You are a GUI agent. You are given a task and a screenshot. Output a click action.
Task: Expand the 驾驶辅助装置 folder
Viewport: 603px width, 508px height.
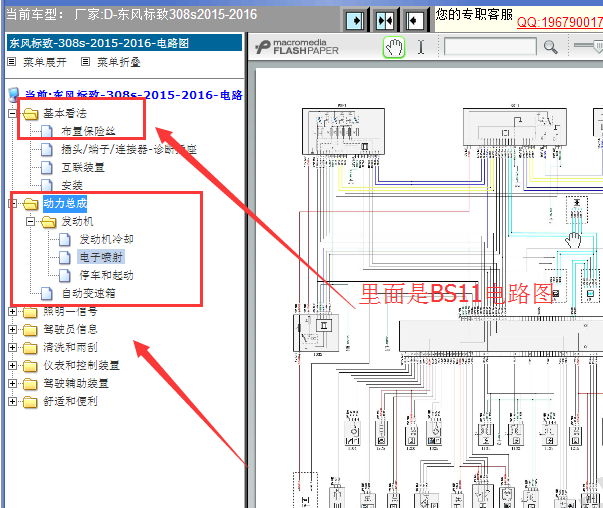[x=12, y=383]
